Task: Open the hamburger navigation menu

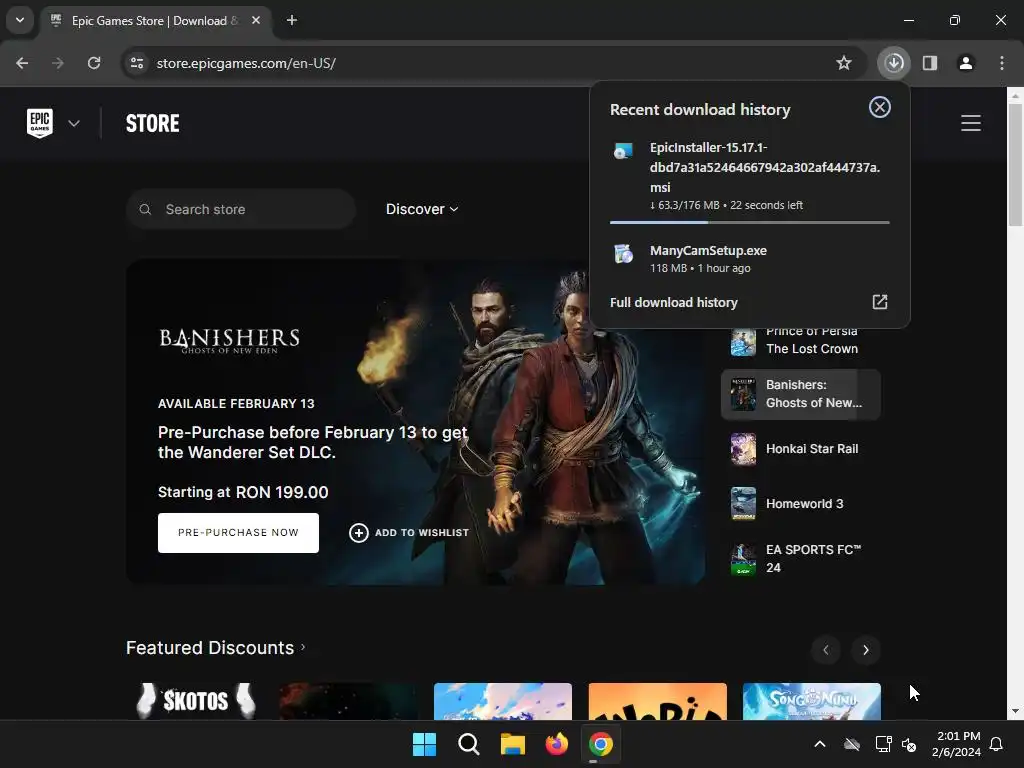Action: (970, 123)
